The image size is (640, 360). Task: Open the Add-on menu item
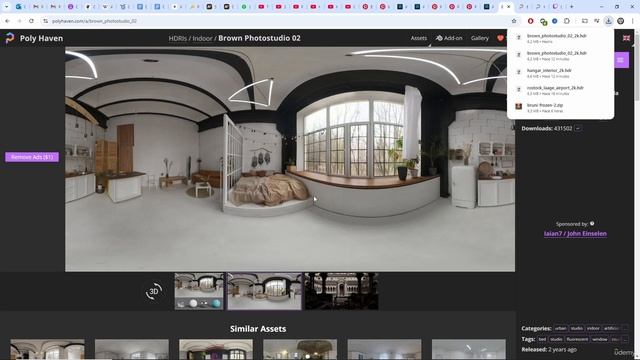pyautogui.click(x=449, y=38)
